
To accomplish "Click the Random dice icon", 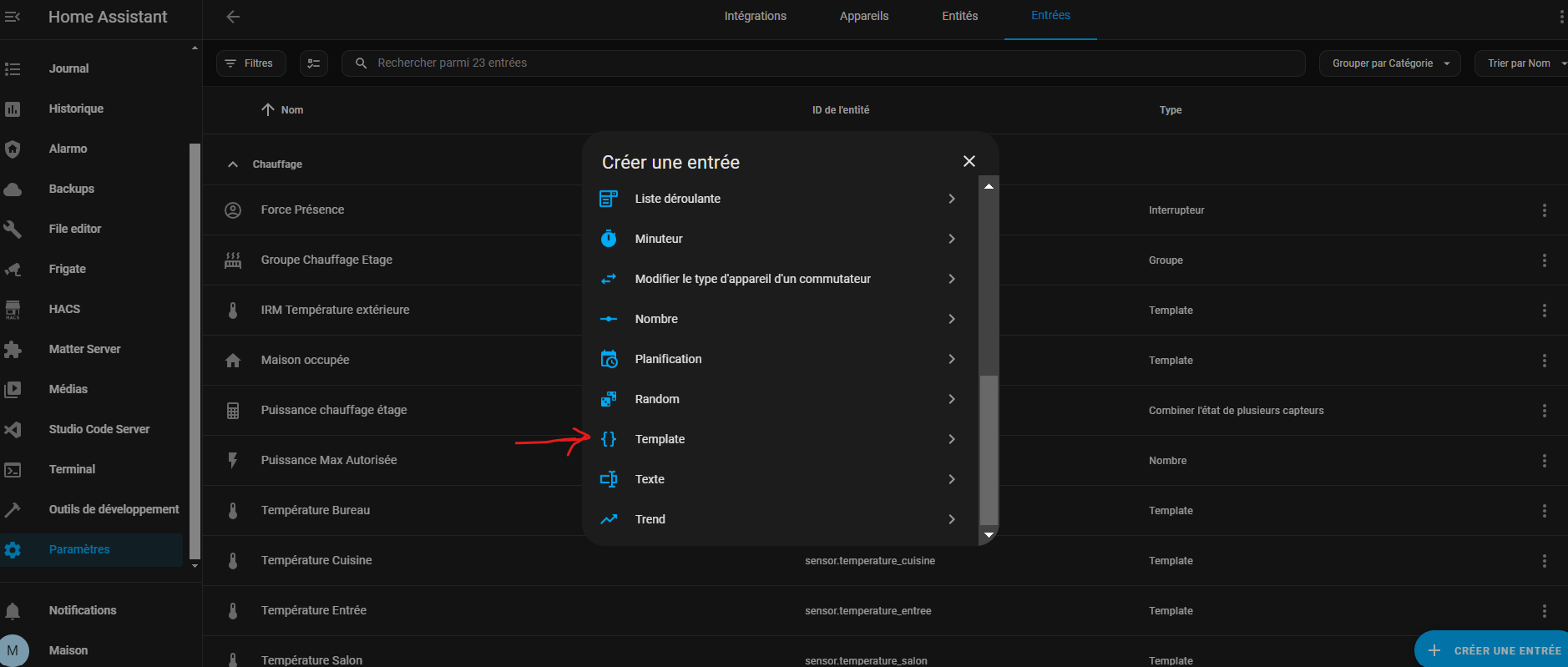I will (x=609, y=399).
